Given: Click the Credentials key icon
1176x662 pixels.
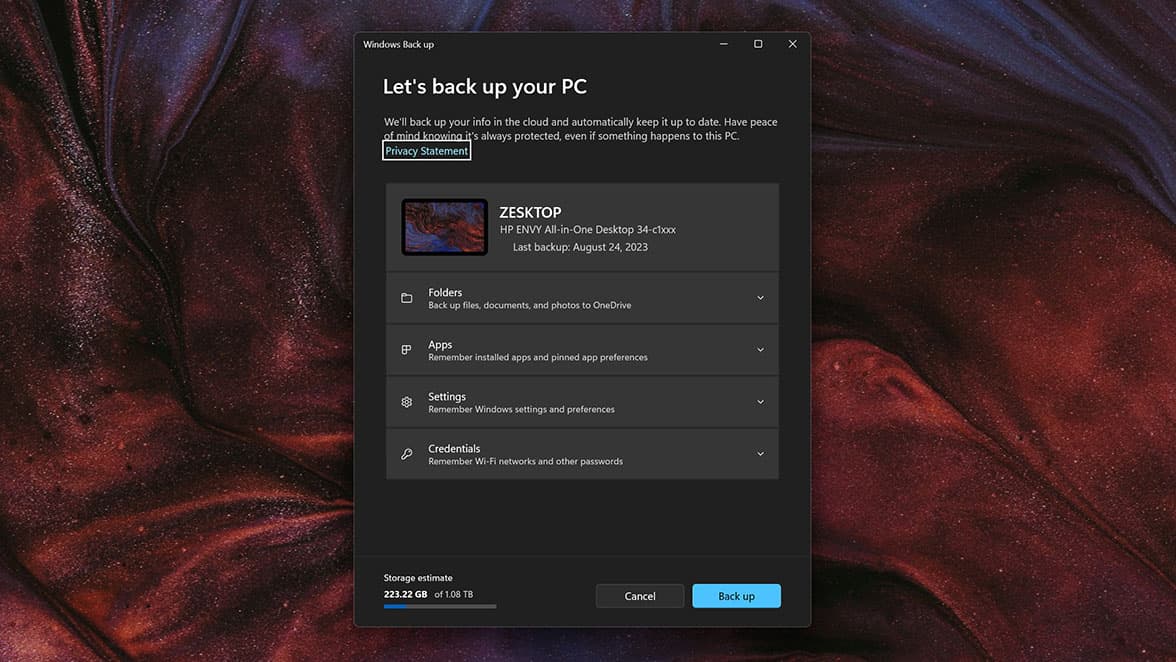Looking at the screenshot, I should (406, 453).
